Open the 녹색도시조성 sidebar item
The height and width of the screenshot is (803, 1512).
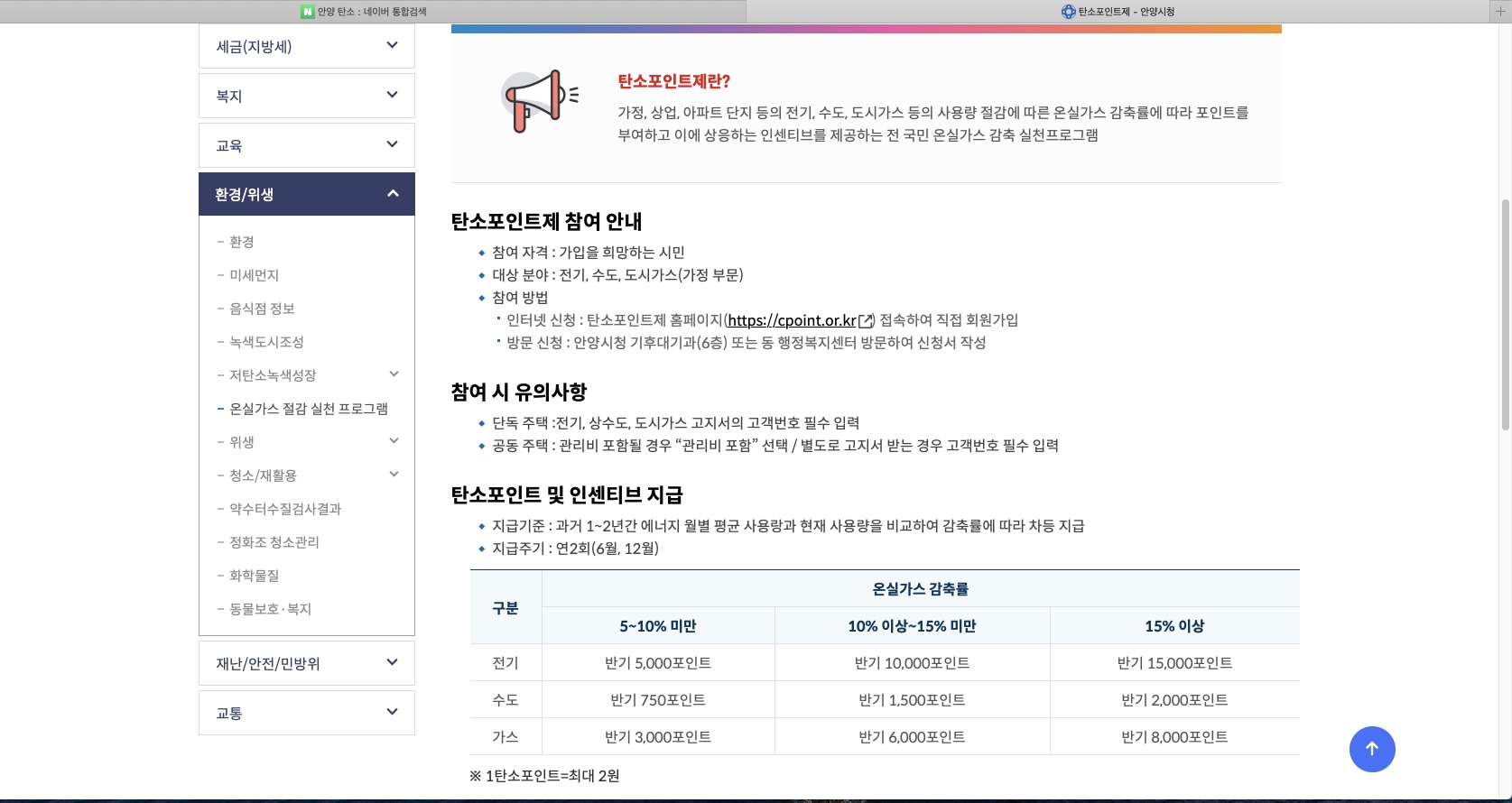[266, 342]
